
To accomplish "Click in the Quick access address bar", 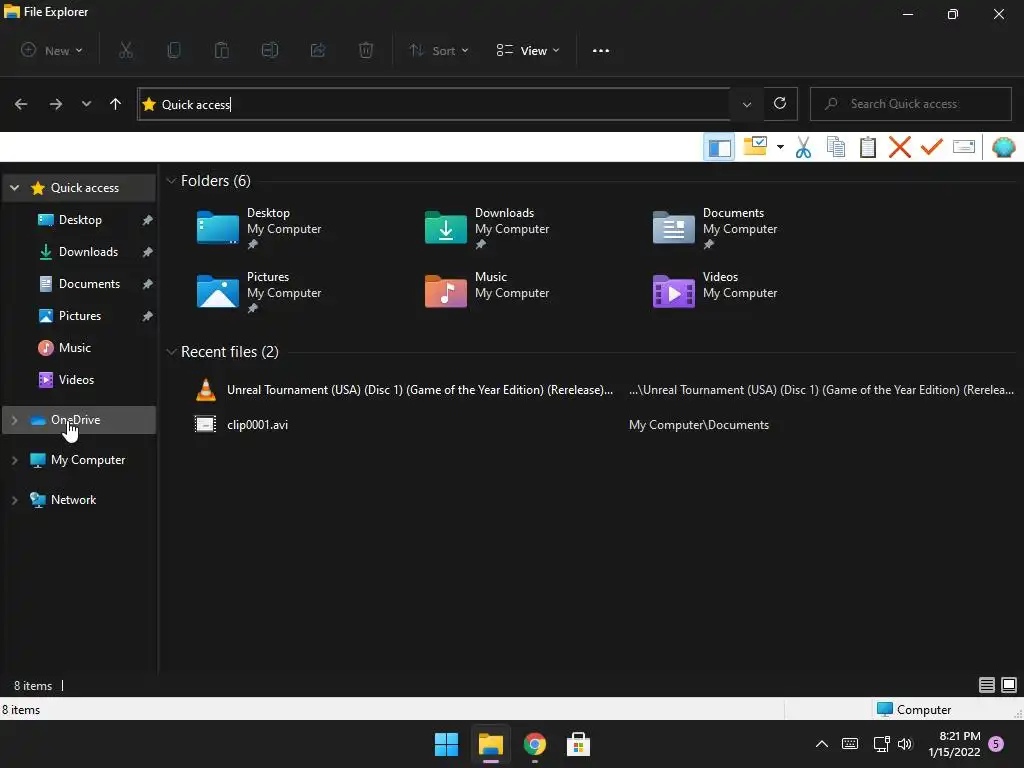I will (x=434, y=104).
